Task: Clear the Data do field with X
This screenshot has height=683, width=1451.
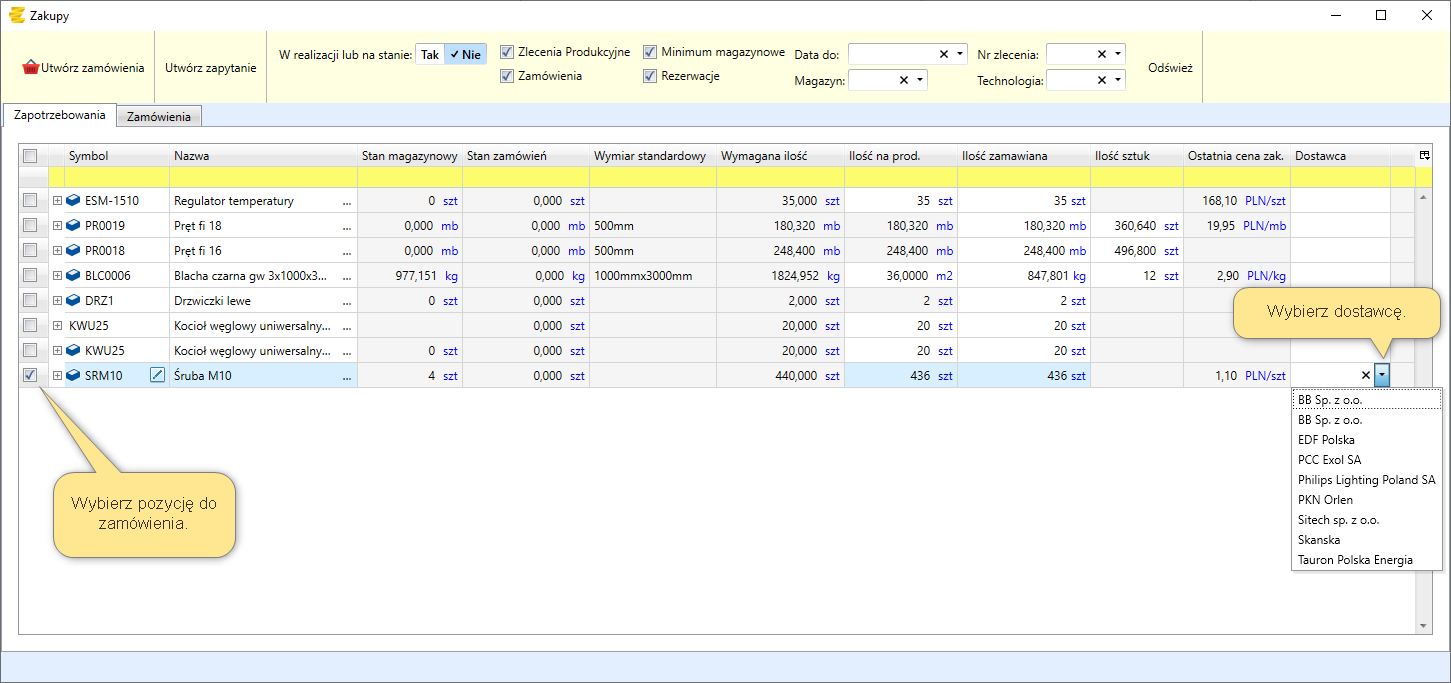Action: [x=944, y=54]
